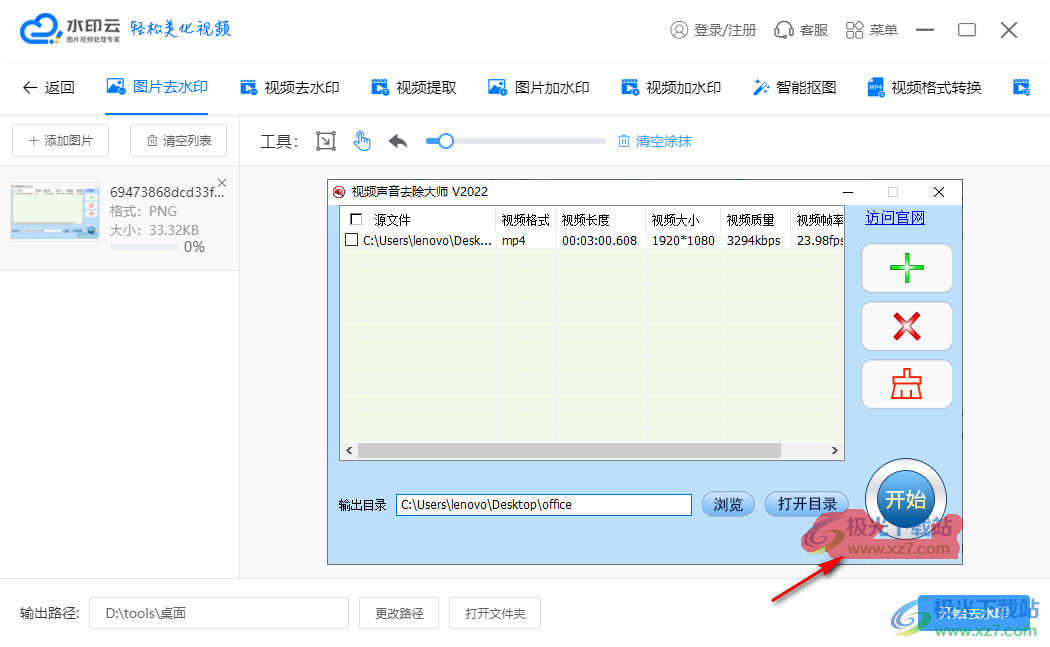Go back with 返回

(48, 88)
